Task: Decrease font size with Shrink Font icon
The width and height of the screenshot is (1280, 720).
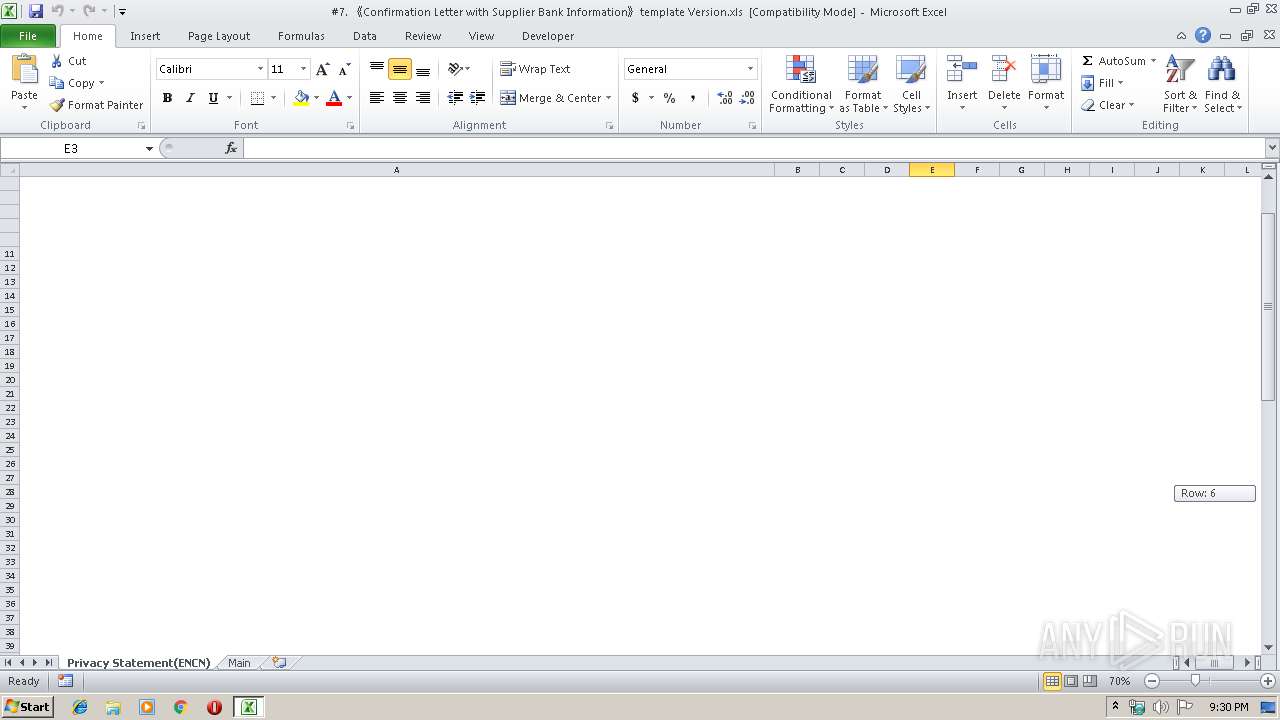Action: (x=344, y=69)
